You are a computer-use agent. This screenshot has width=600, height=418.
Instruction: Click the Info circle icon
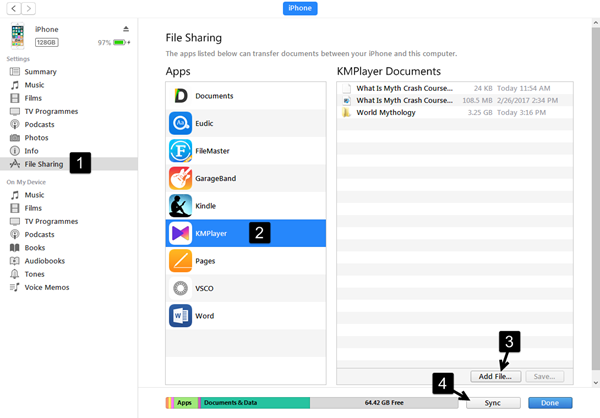[x=15, y=151]
